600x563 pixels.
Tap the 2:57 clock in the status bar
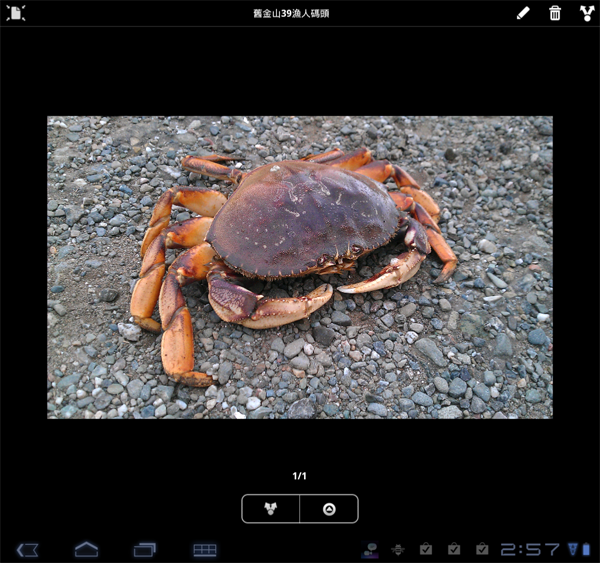530,550
